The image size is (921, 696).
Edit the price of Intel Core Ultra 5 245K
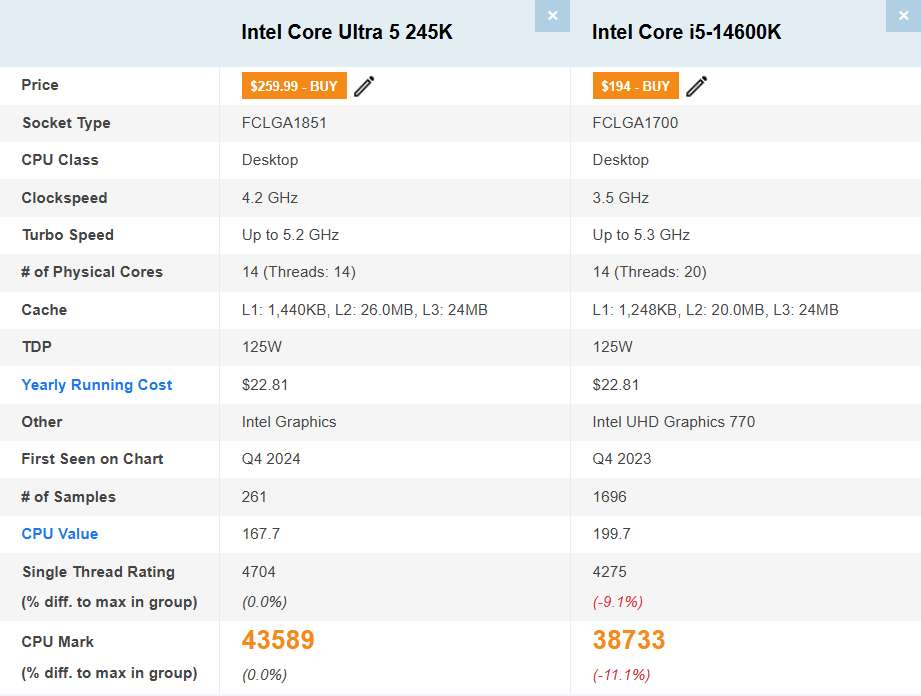click(363, 86)
